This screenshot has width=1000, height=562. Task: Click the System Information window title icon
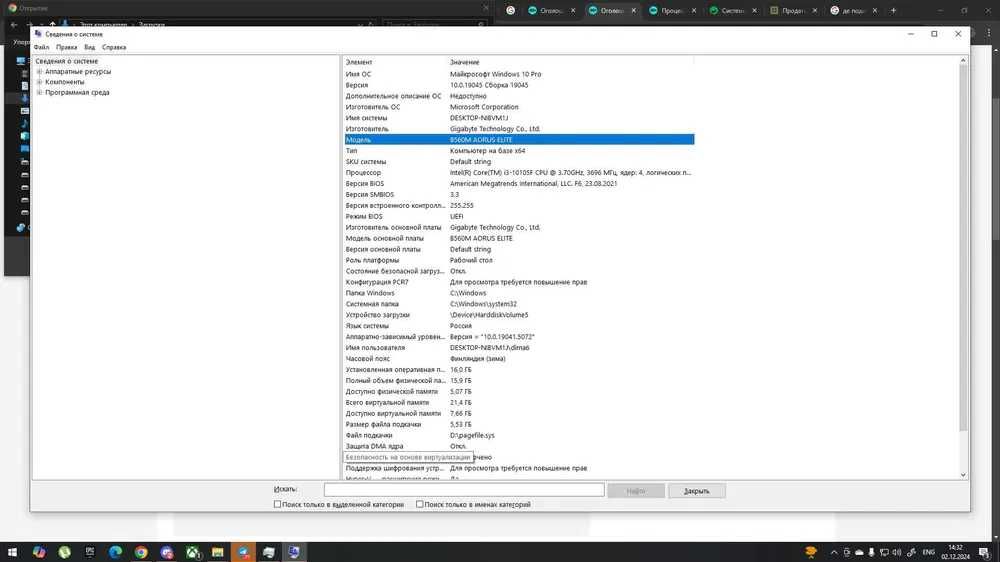click(x=38, y=34)
